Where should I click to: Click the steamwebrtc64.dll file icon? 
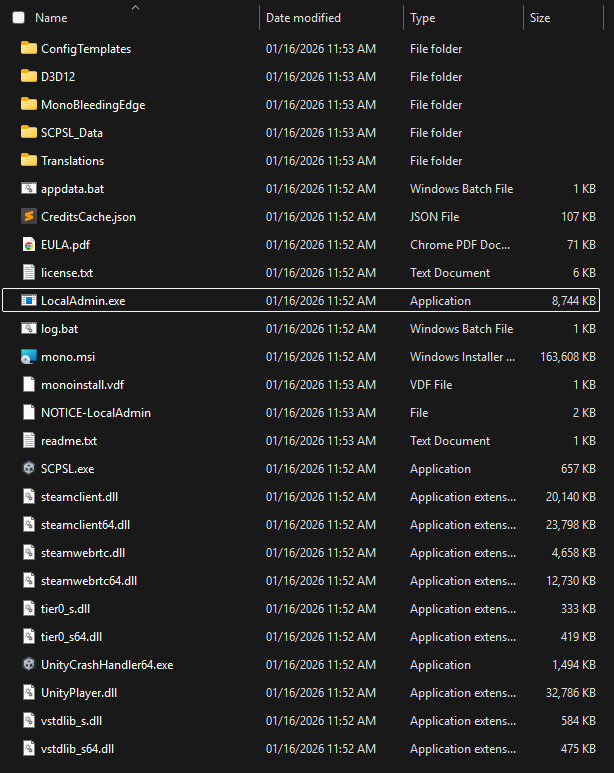29,580
